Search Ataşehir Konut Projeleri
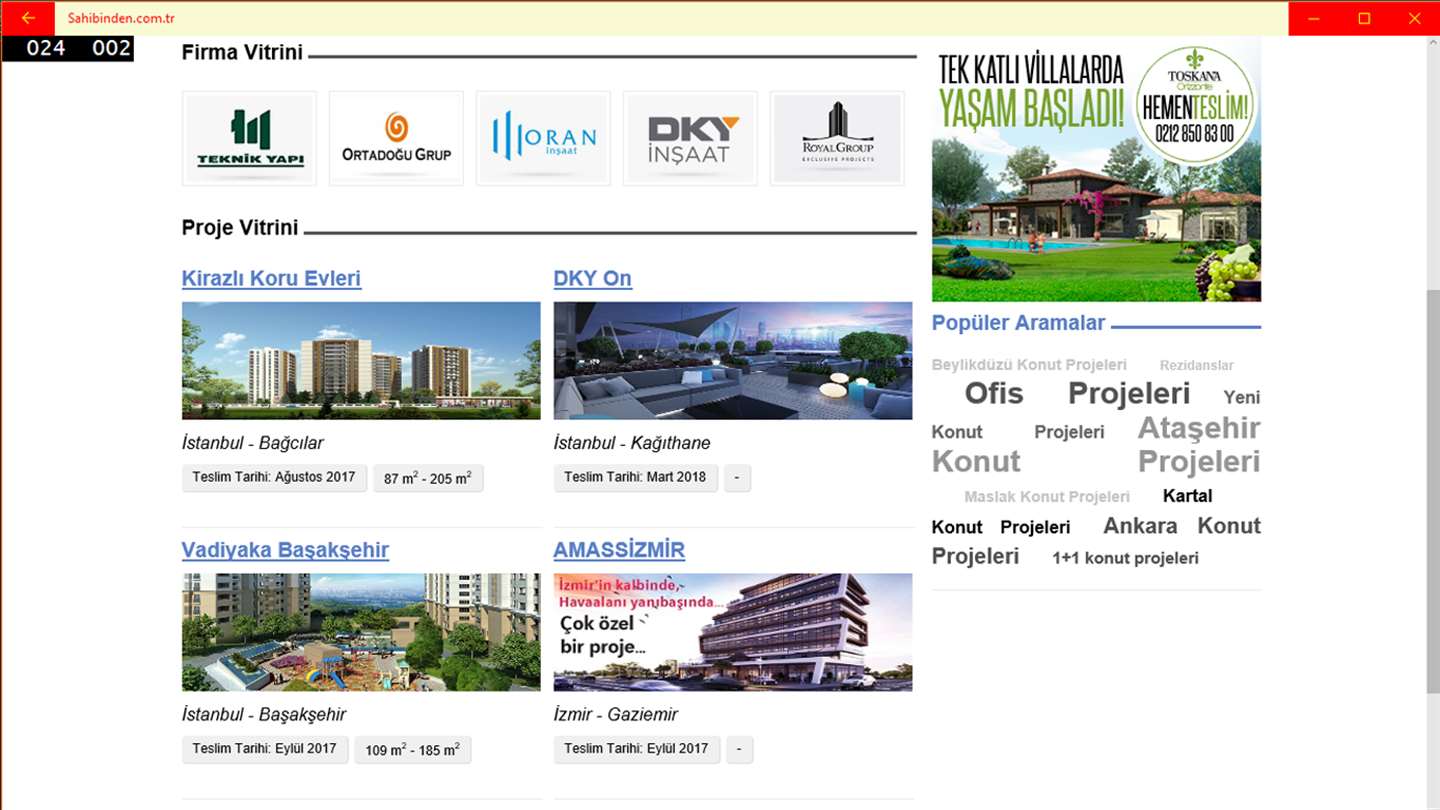Image resolution: width=1440 pixels, height=810 pixels. [x=1096, y=444]
